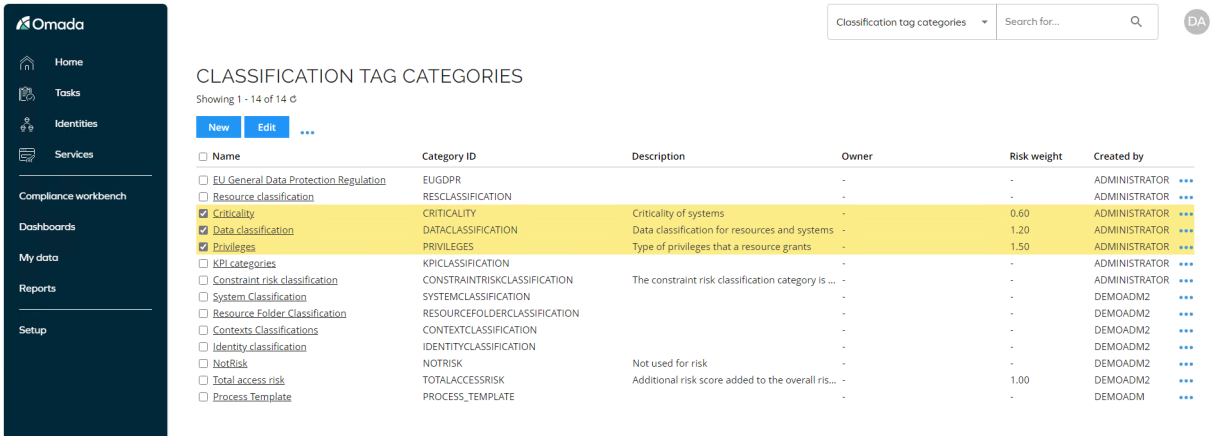Viewport: 1220px width, 436px height.
Task: Click the Home icon in sidebar
Action: [x=27, y=62]
